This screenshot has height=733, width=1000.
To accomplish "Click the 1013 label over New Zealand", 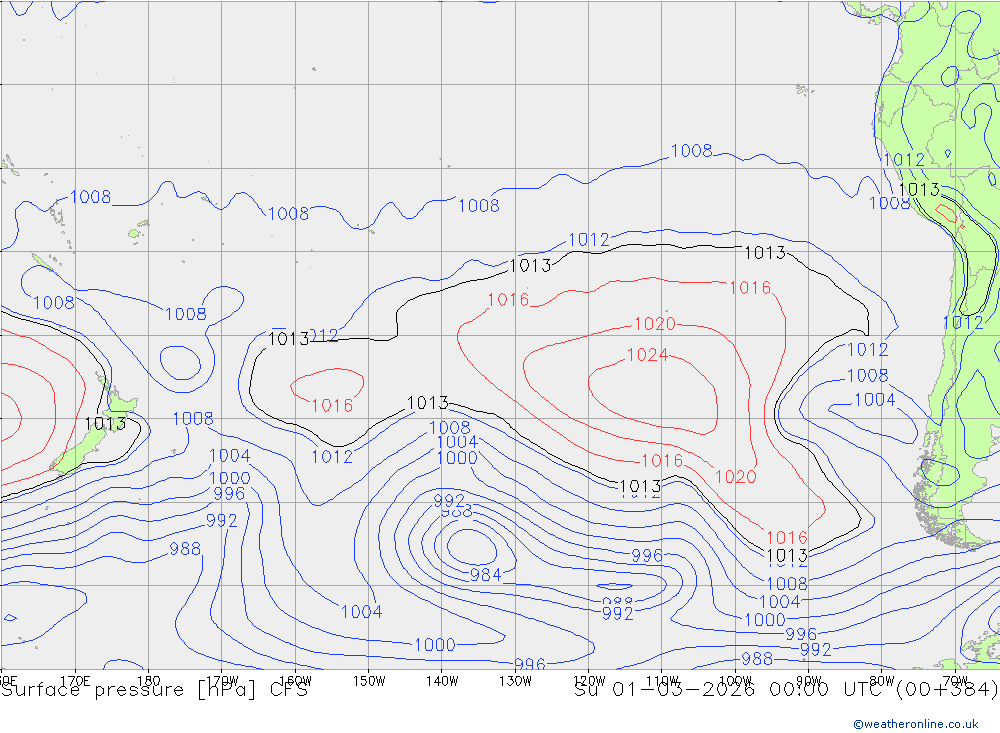I will pyautogui.click(x=105, y=424).
